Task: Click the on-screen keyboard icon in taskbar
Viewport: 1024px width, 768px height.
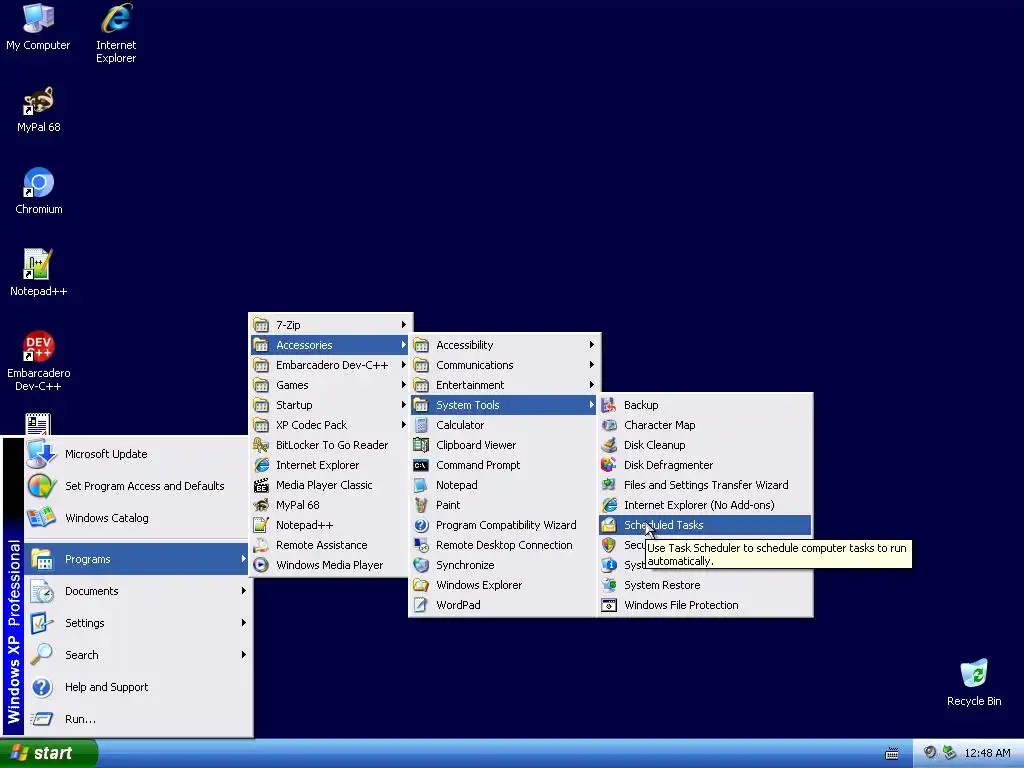Action: pos(891,754)
